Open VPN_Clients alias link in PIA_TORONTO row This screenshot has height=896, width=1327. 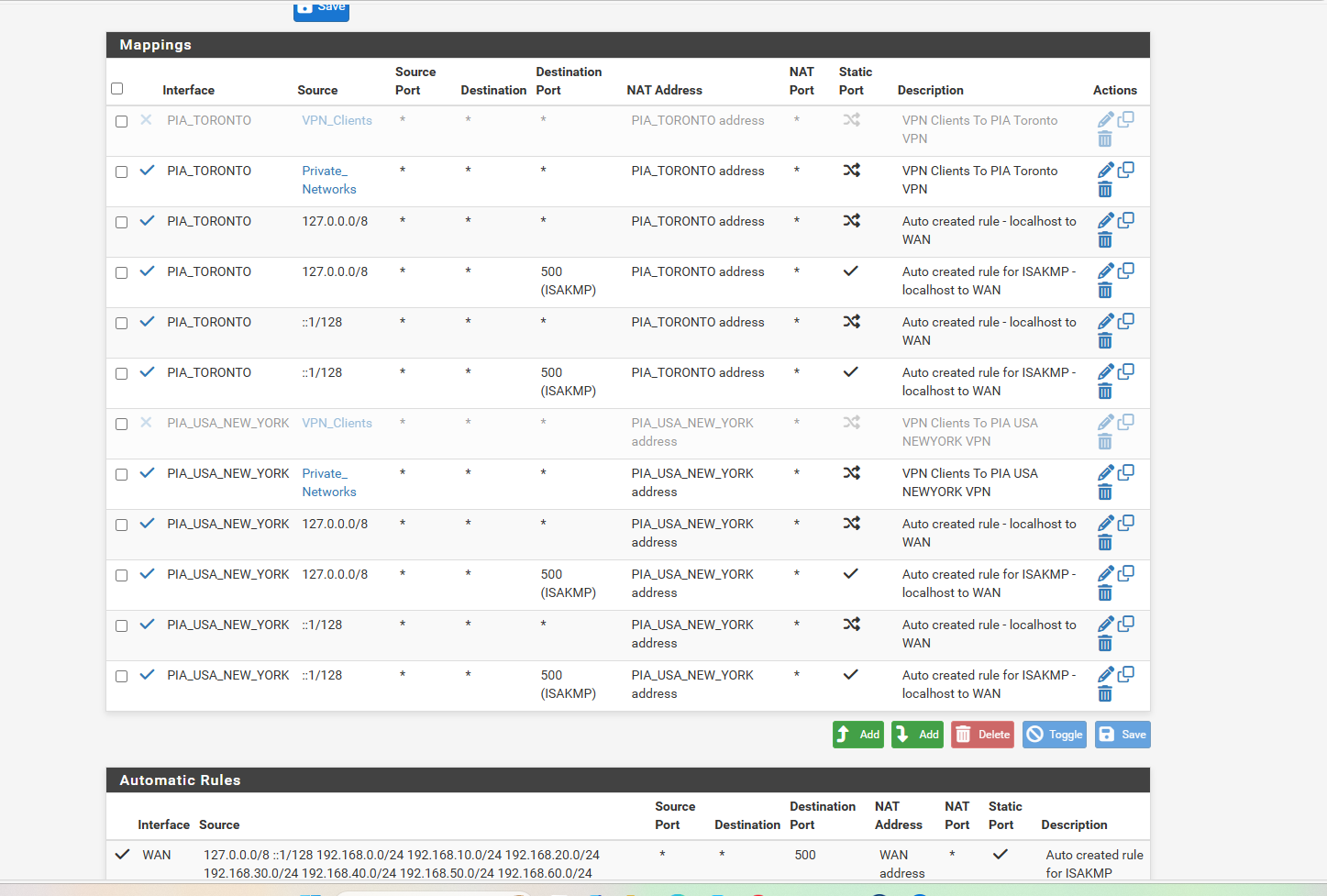coord(337,120)
